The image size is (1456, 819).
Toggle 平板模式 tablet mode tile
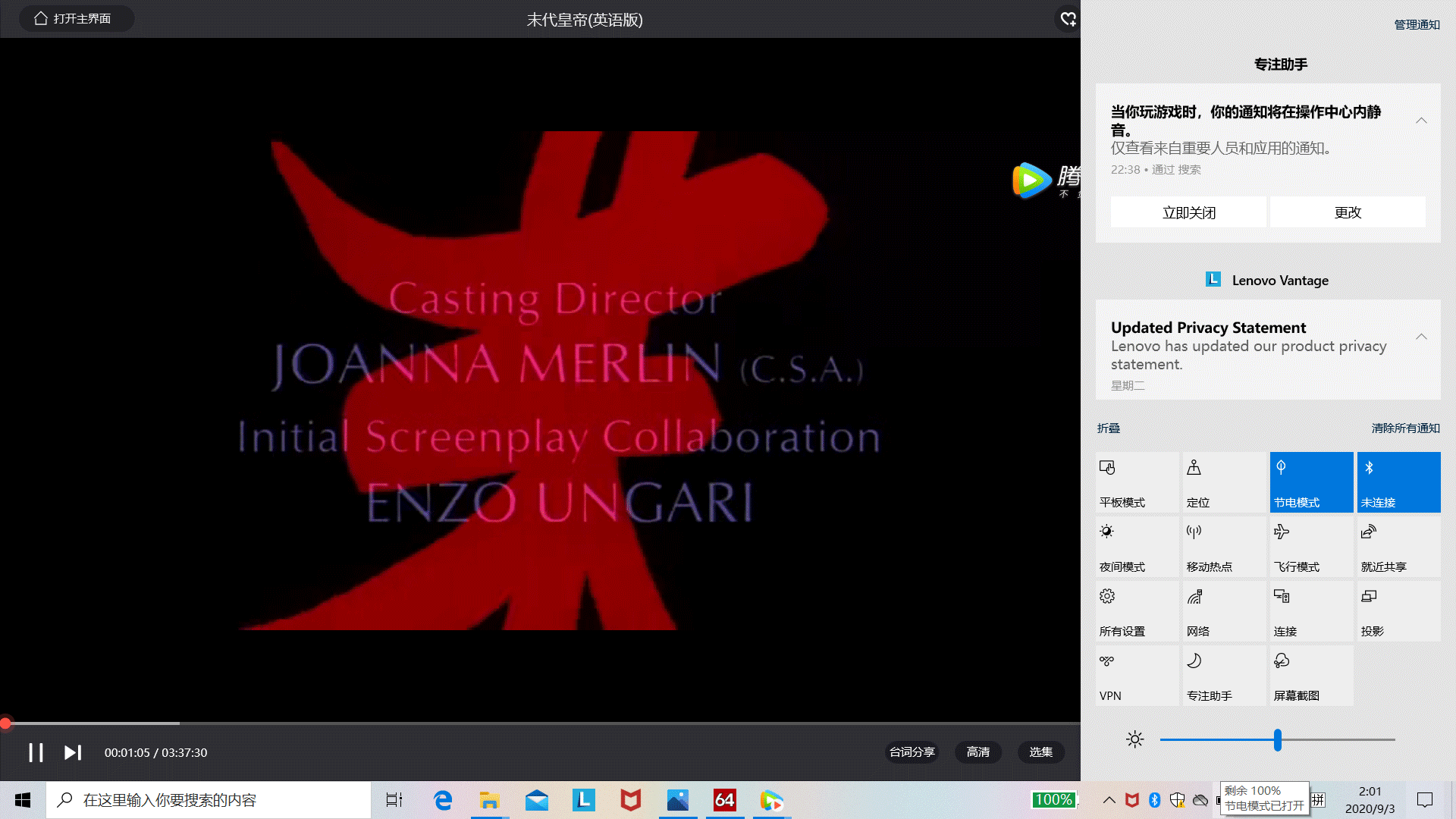click(x=1137, y=482)
